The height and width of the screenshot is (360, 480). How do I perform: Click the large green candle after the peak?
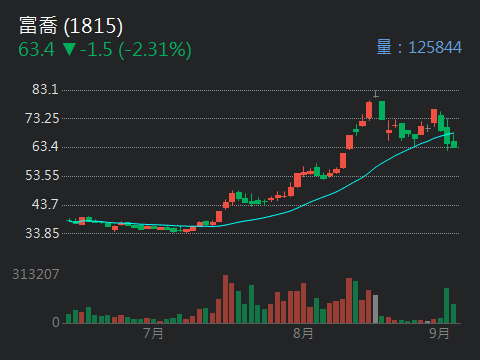pos(382,110)
